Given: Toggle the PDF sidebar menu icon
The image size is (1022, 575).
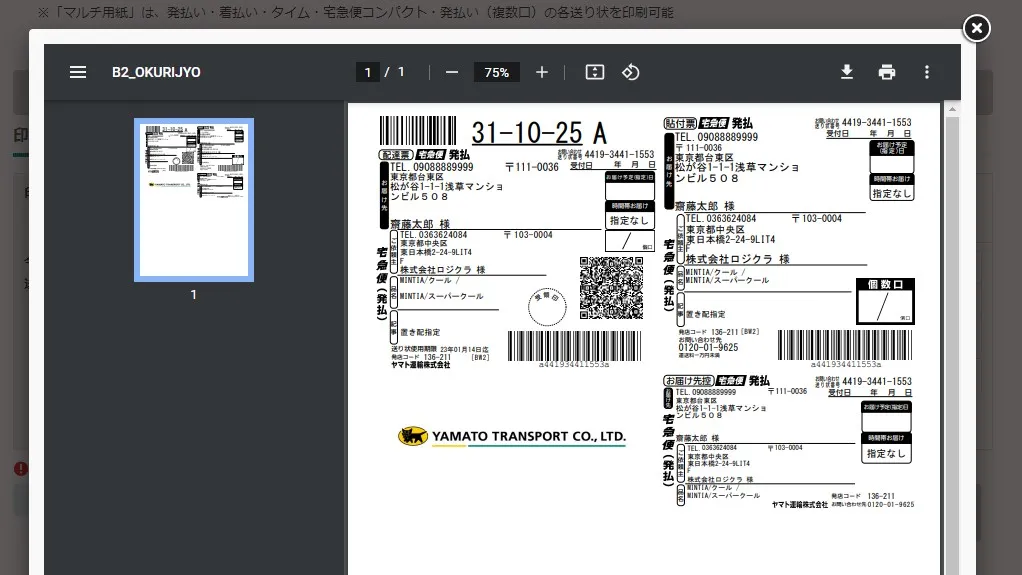Looking at the screenshot, I should click(x=78, y=72).
